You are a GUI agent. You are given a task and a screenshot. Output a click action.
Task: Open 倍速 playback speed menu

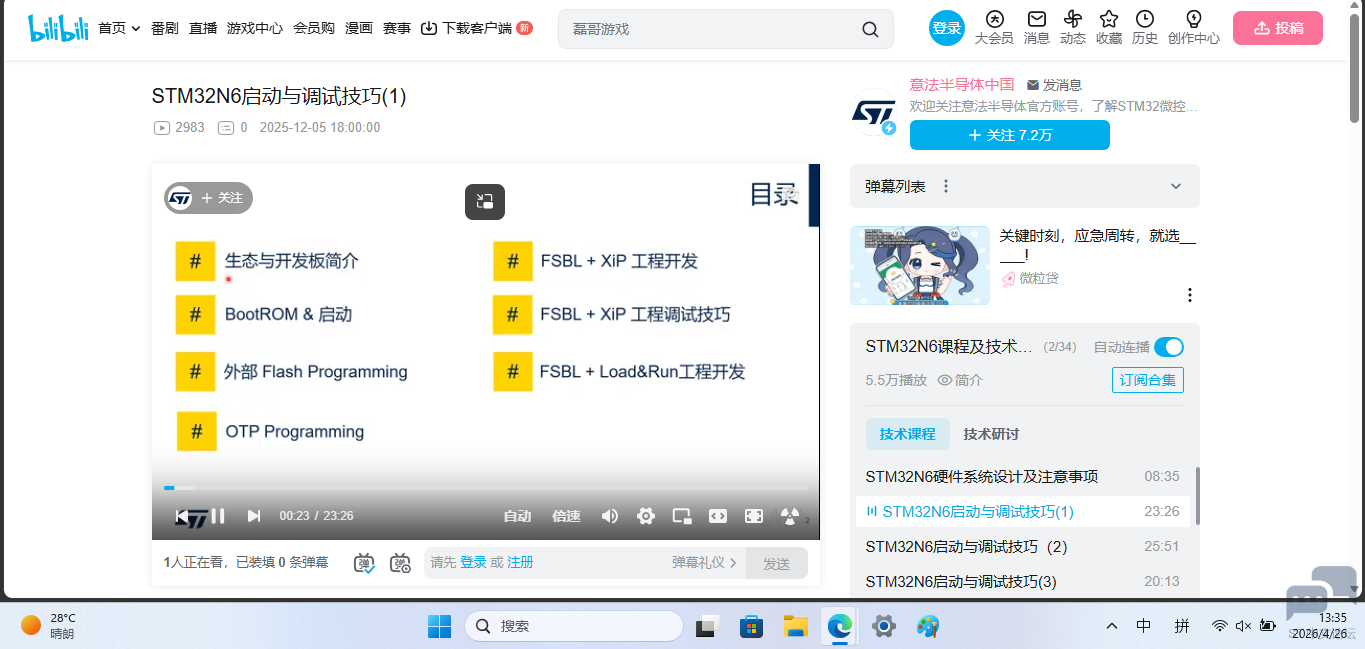click(x=566, y=516)
